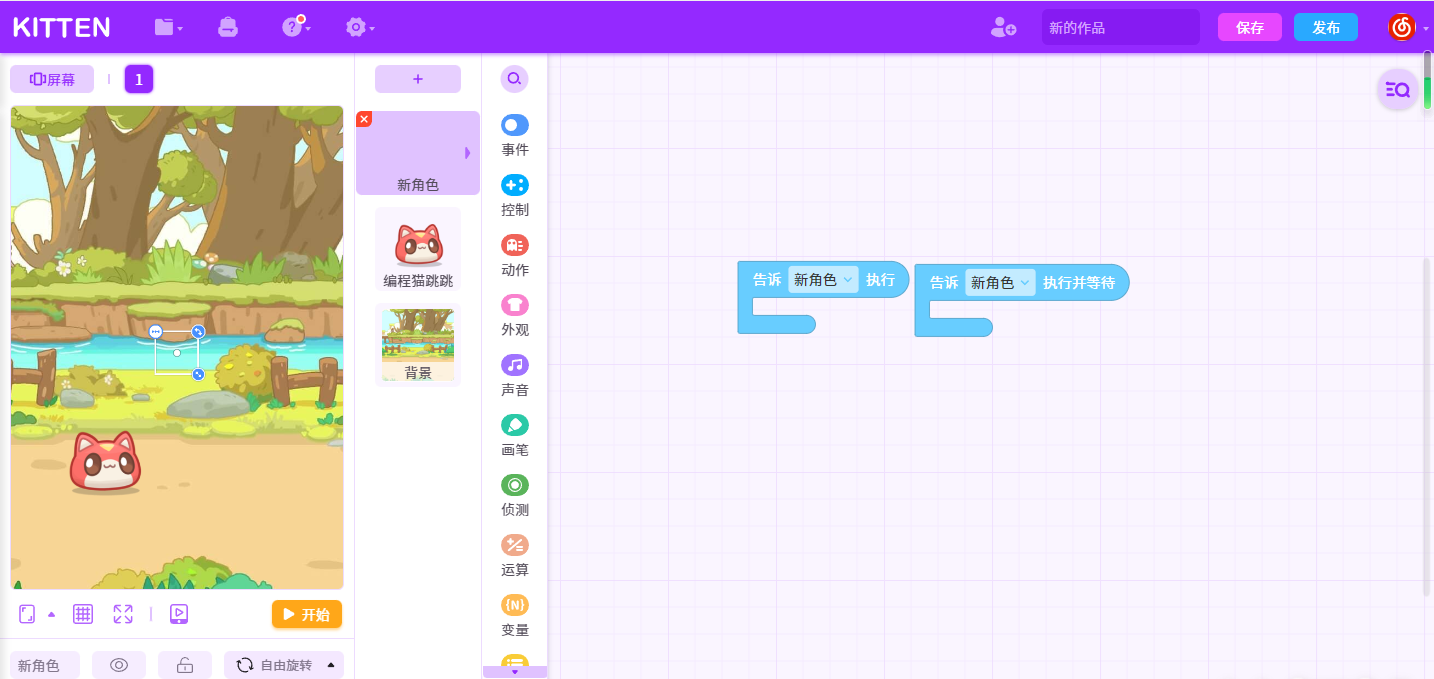Edit the sprite name field 新角色
Viewport: 1434px width, 679px height.
(x=45, y=665)
